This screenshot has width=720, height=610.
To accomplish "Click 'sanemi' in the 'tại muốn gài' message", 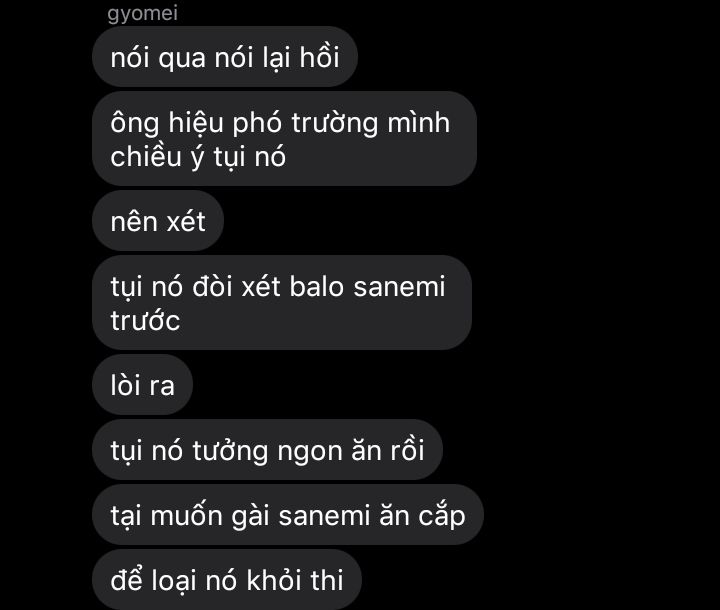I will (x=324, y=516).
